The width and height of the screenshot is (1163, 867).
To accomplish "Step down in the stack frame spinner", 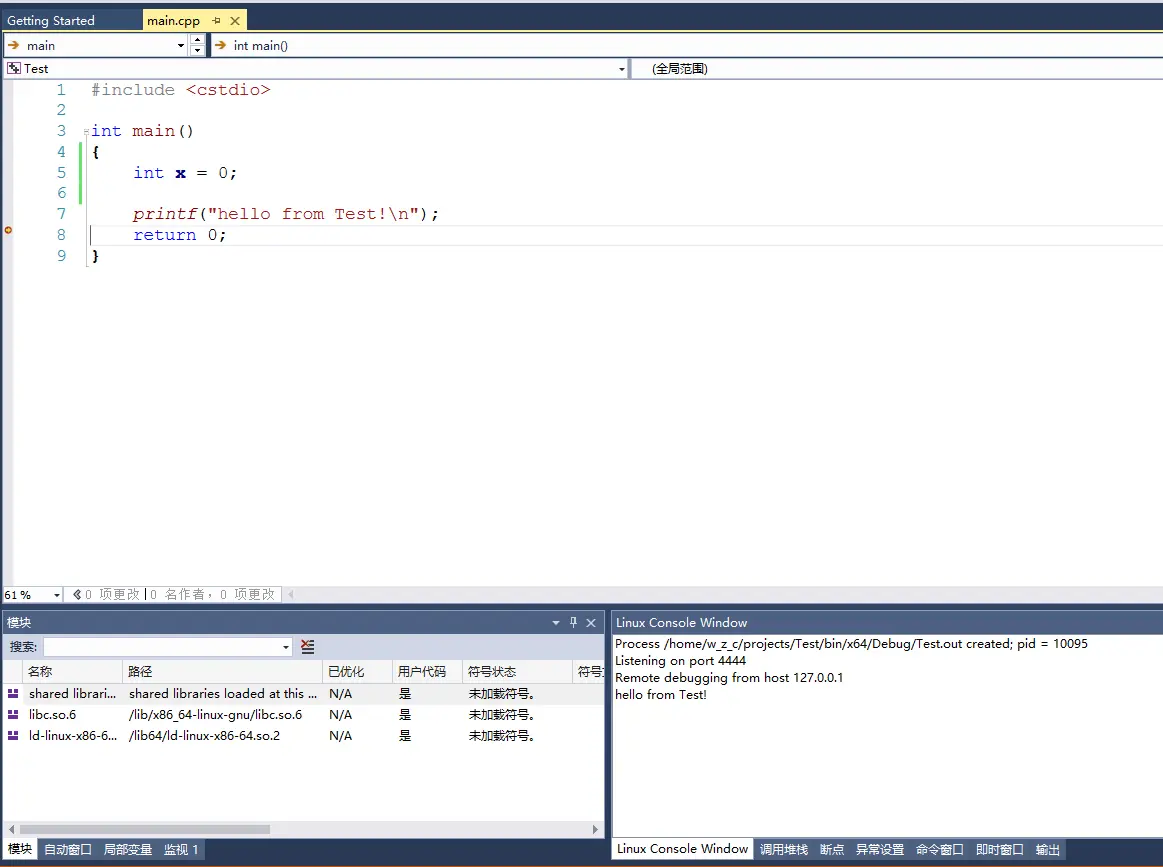I will click(x=197, y=51).
